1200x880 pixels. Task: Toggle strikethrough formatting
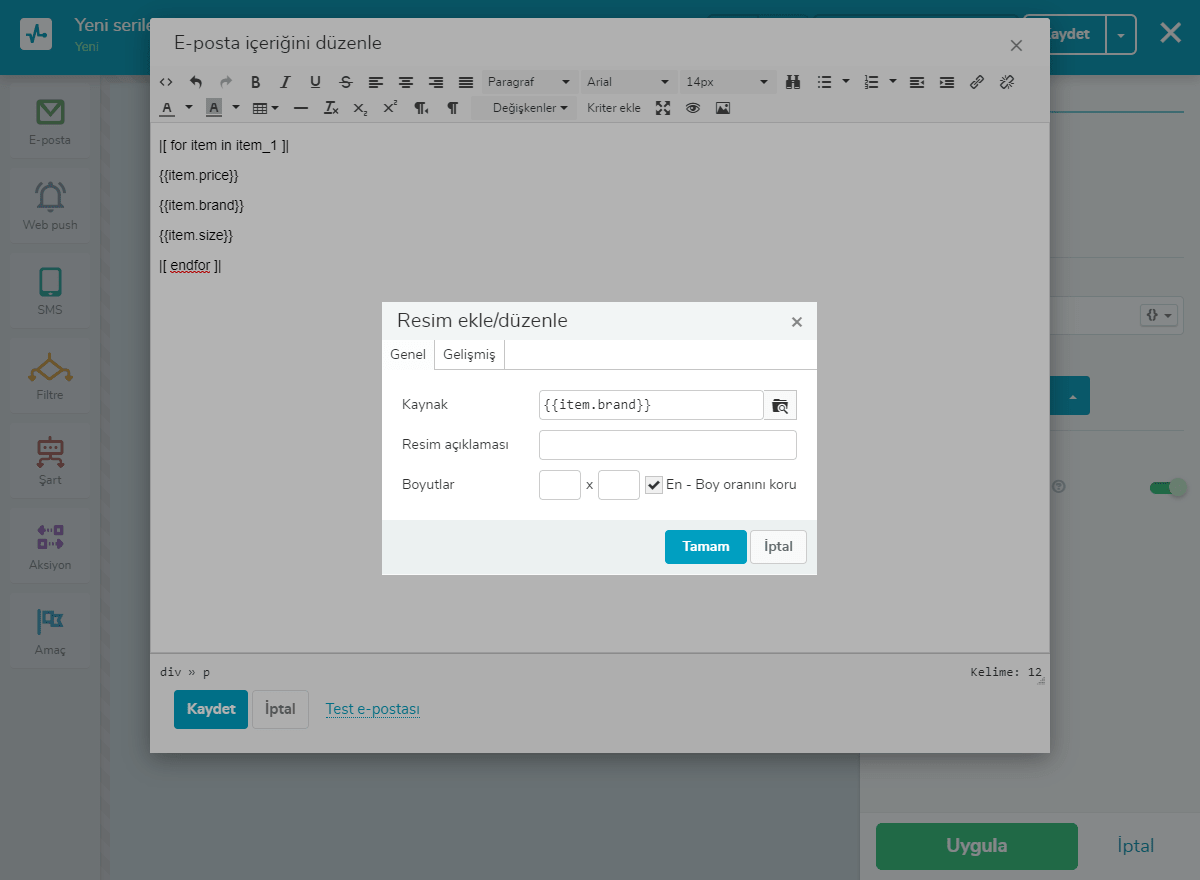point(345,82)
